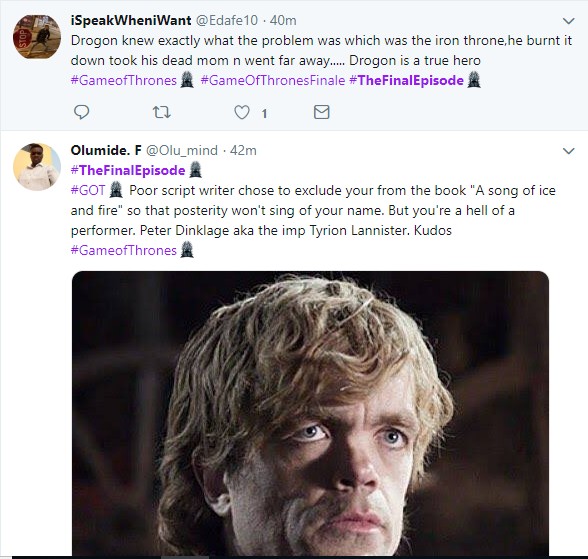Image resolution: width=588 pixels, height=559 pixels.
Task: Open the #GameOfThronesFinale hashtag
Action: coord(273,80)
